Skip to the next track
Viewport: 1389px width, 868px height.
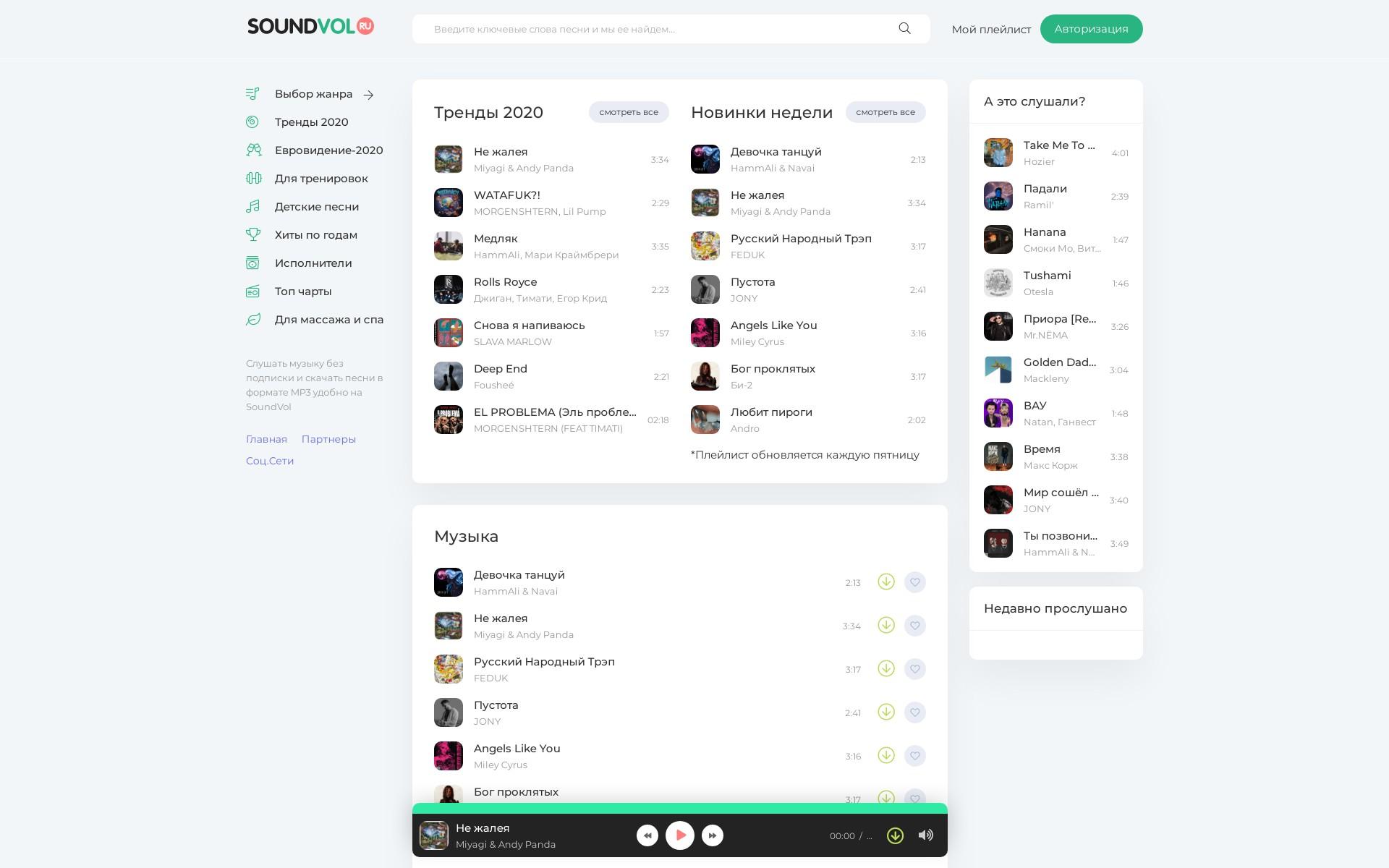pos(713,835)
